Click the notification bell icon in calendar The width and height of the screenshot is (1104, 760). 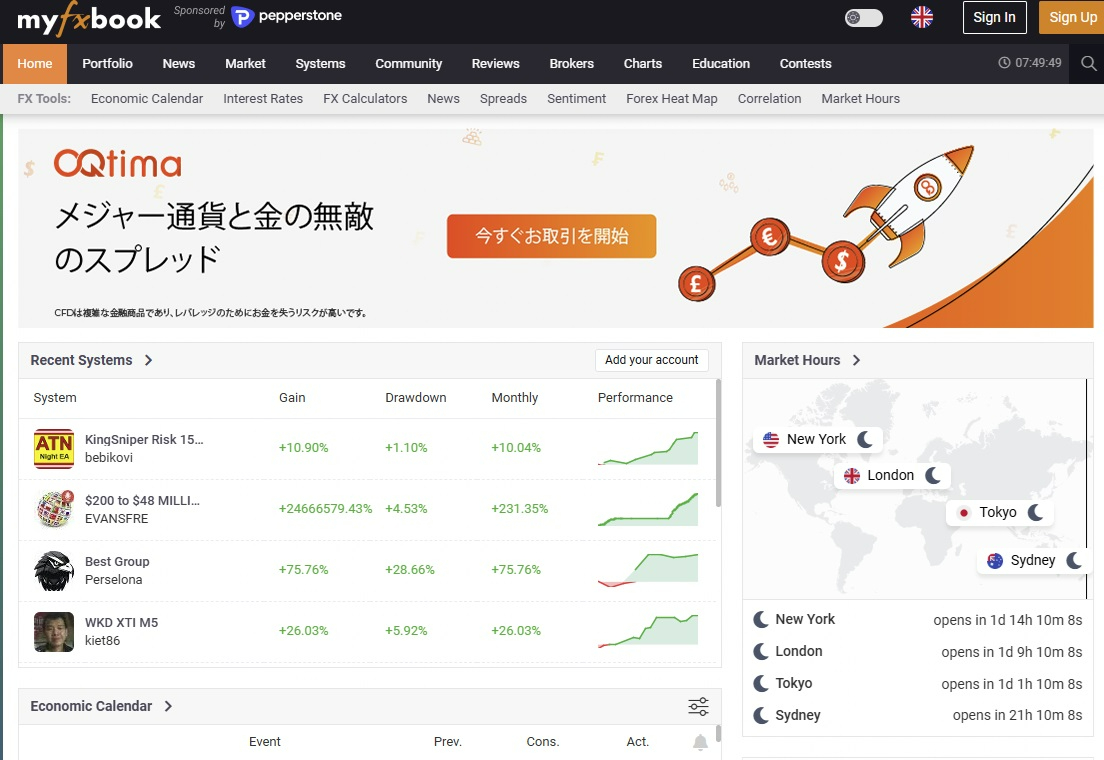pyautogui.click(x=700, y=742)
